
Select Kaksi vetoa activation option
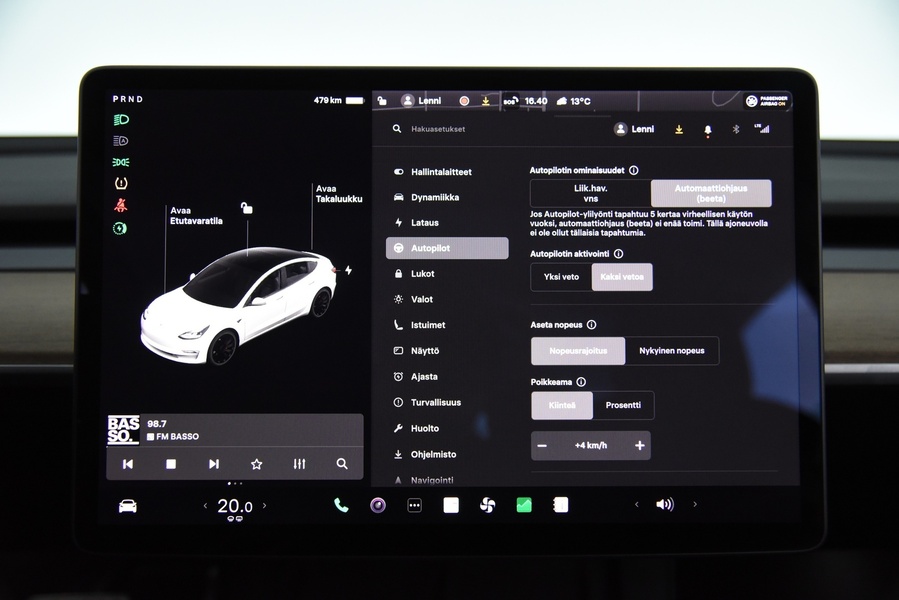[x=620, y=277]
